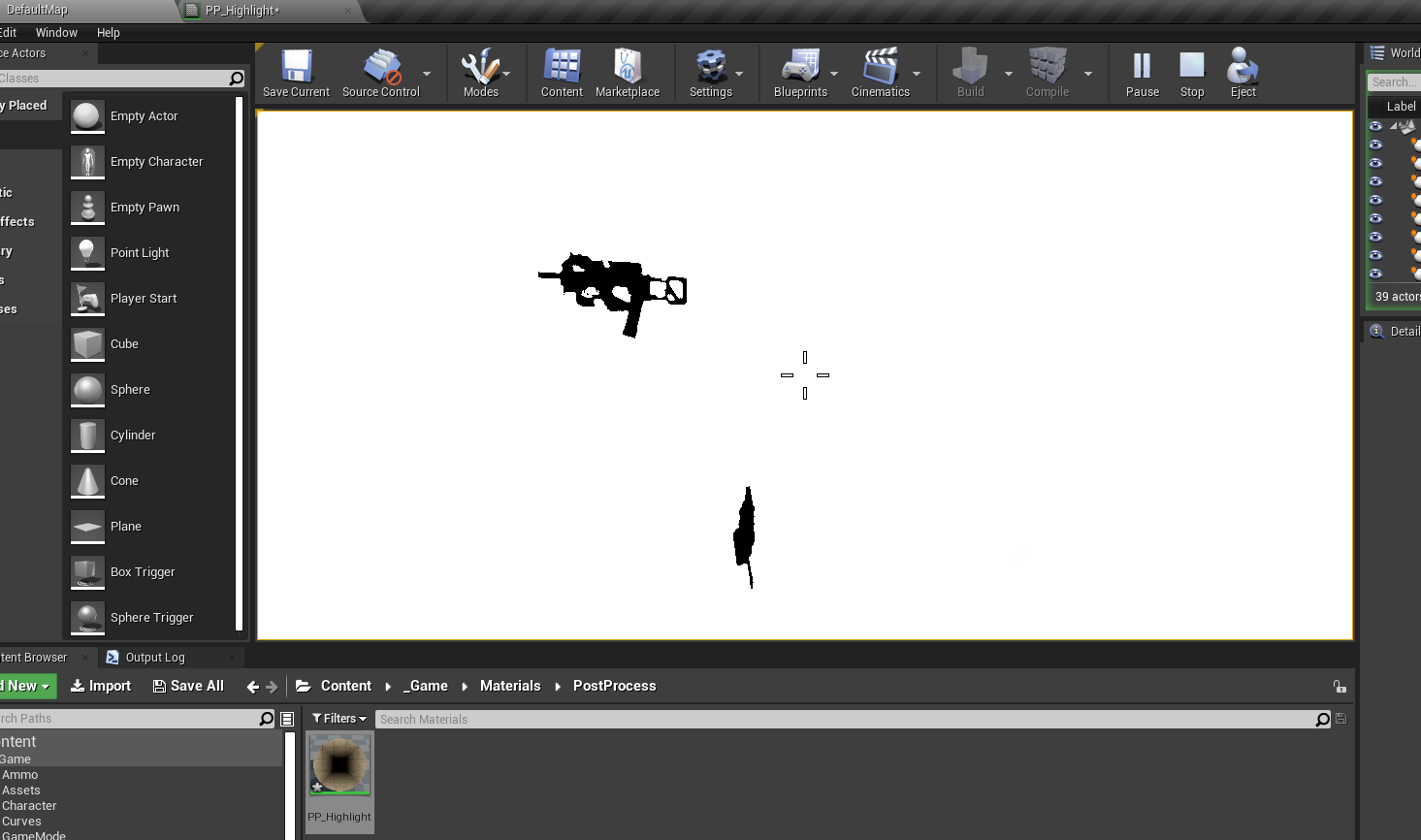
Task: Open the Cinematics dropdown arrow
Action: coord(917,74)
